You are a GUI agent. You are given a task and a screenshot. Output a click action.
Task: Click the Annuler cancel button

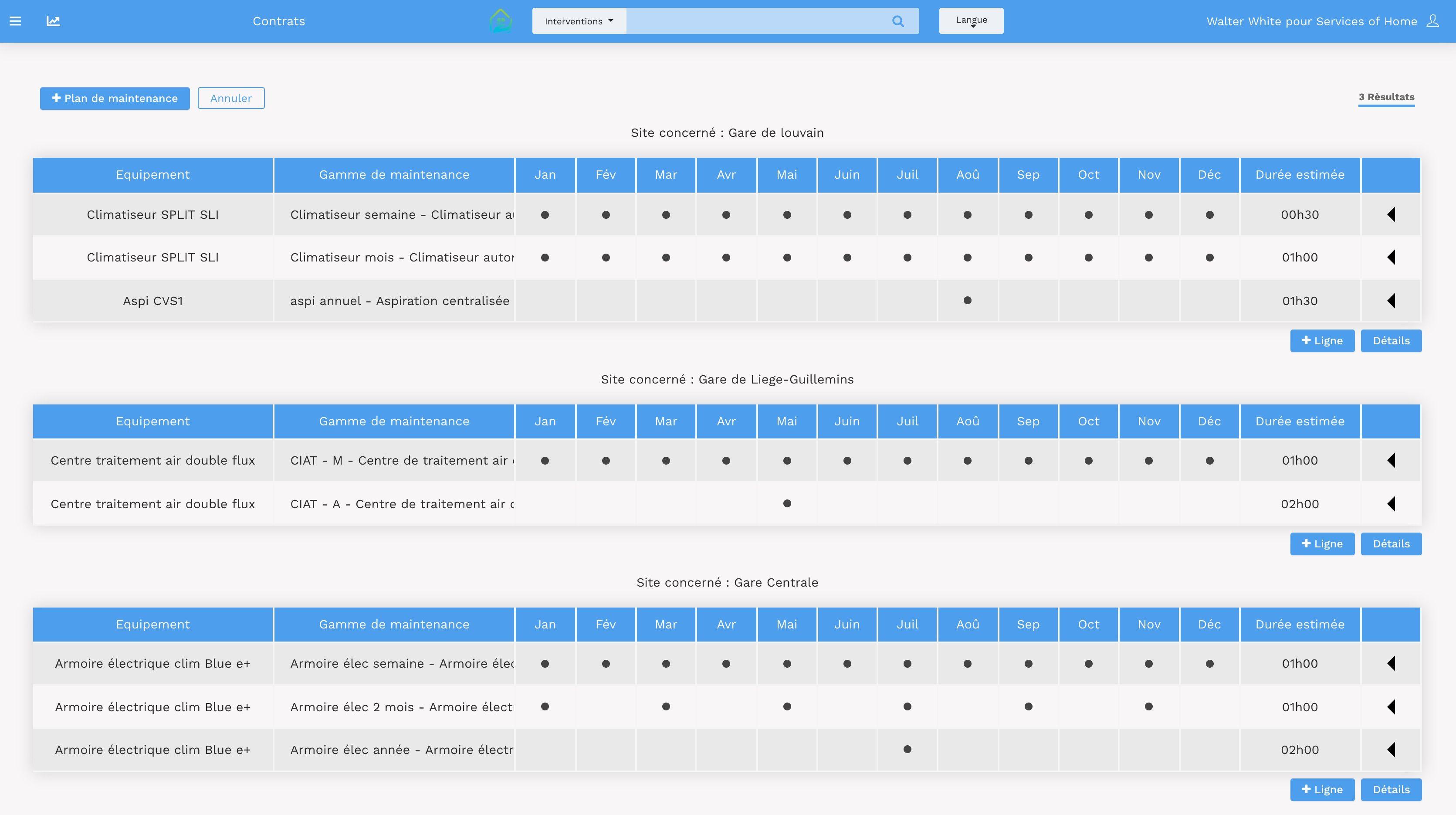click(231, 98)
